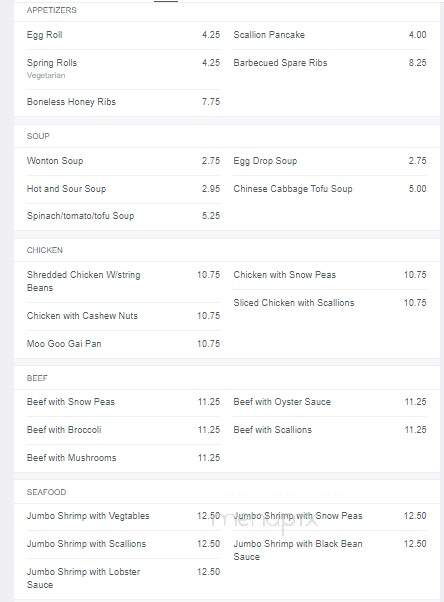Viewport: 444px width, 602px height.
Task: Pick Jumbo Shrimp with Black Bean Sauce
Action: tap(330, 550)
